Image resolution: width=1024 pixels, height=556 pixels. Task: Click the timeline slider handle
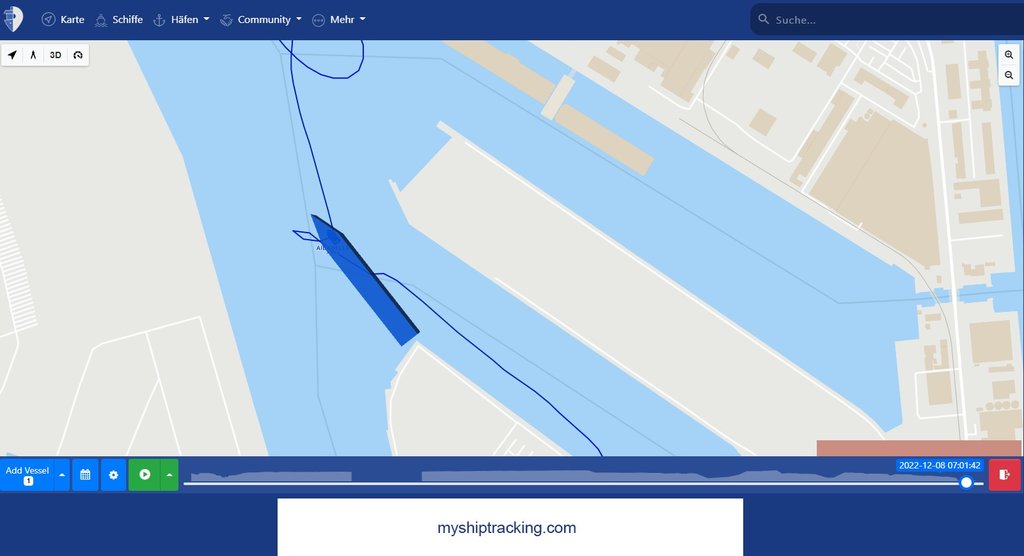click(966, 482)
